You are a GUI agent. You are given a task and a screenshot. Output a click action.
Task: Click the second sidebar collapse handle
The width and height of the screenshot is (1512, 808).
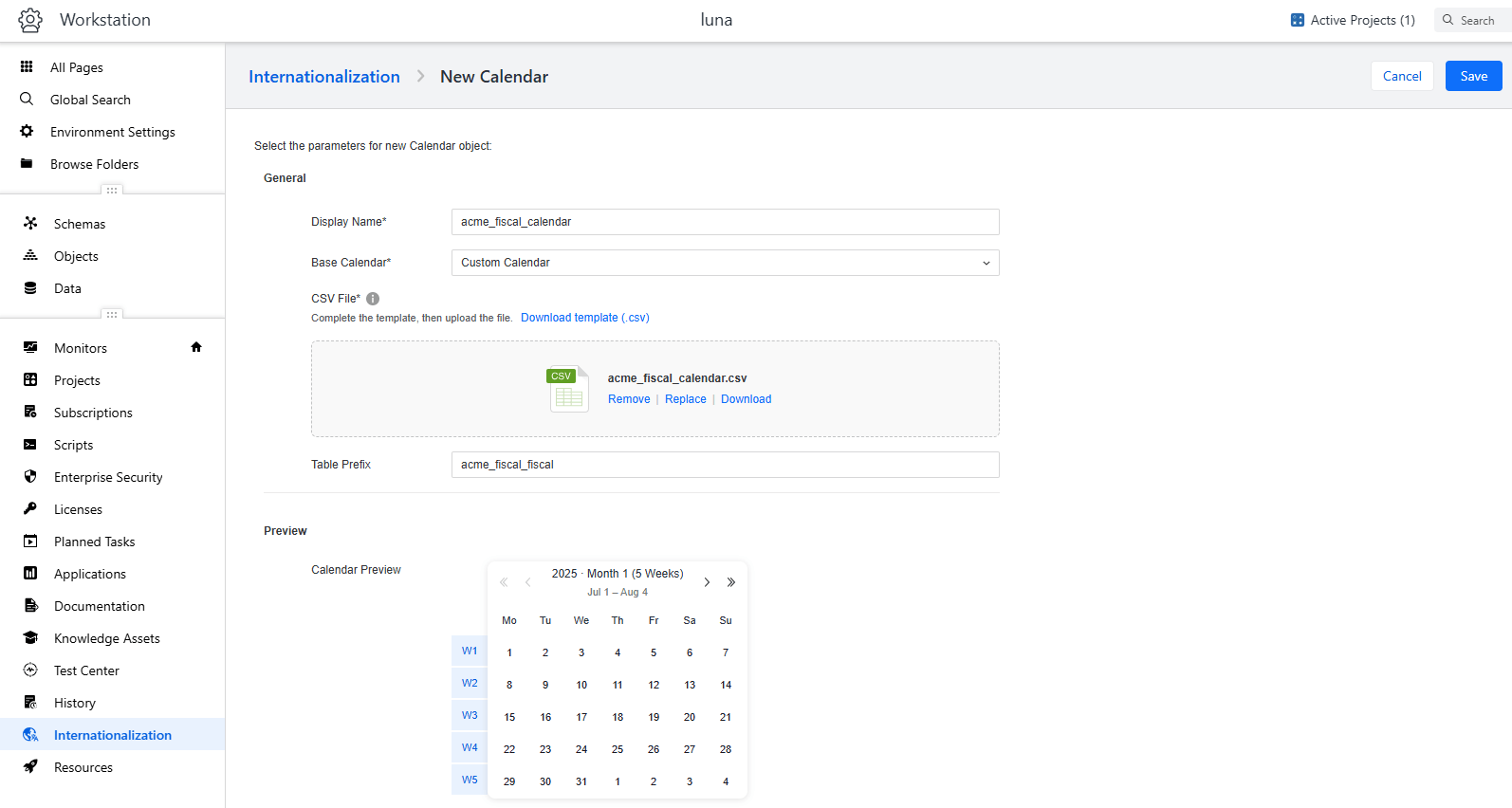click(112, 315)
